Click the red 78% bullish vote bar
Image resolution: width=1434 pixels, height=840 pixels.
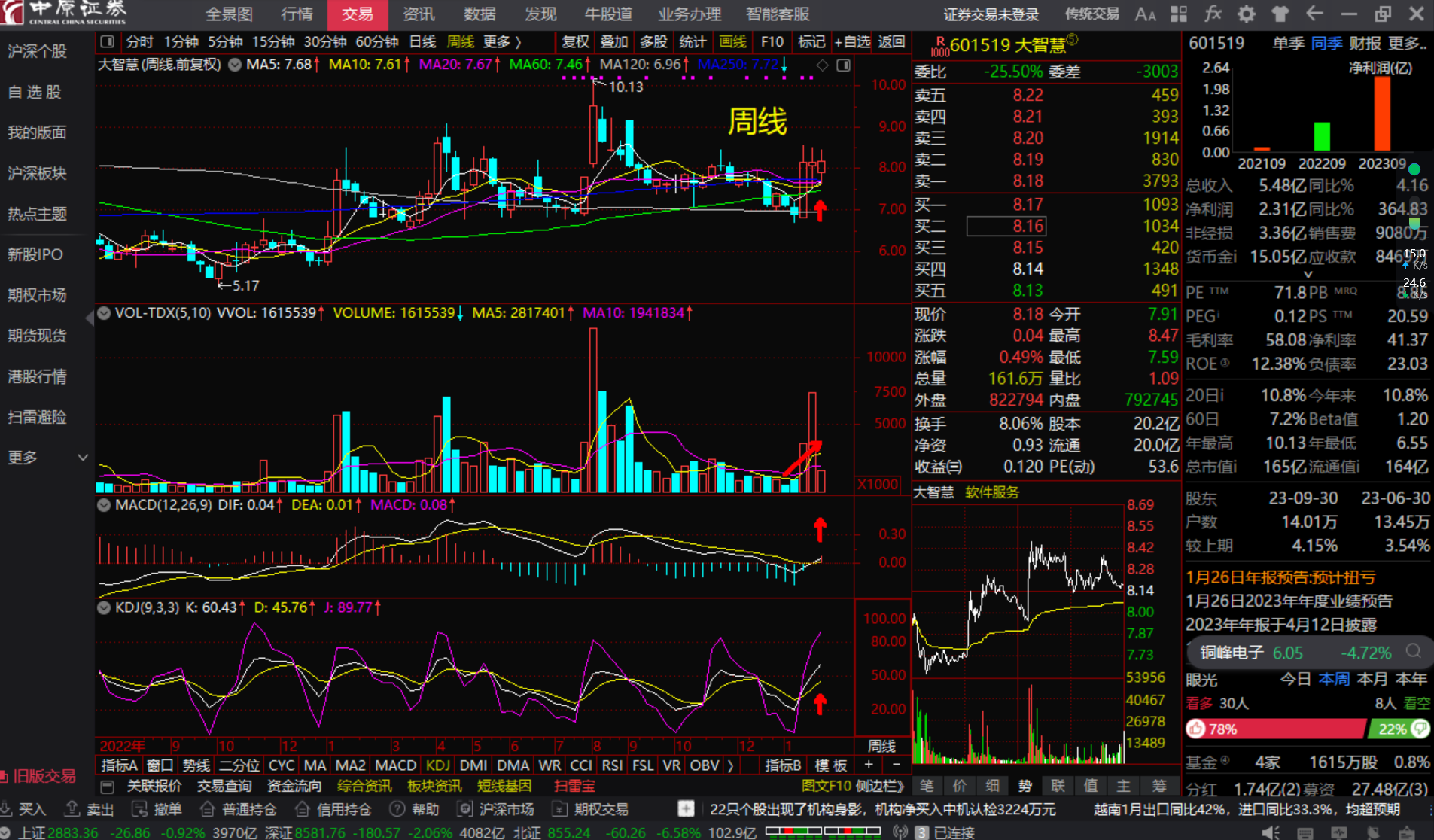[1275, 729]
